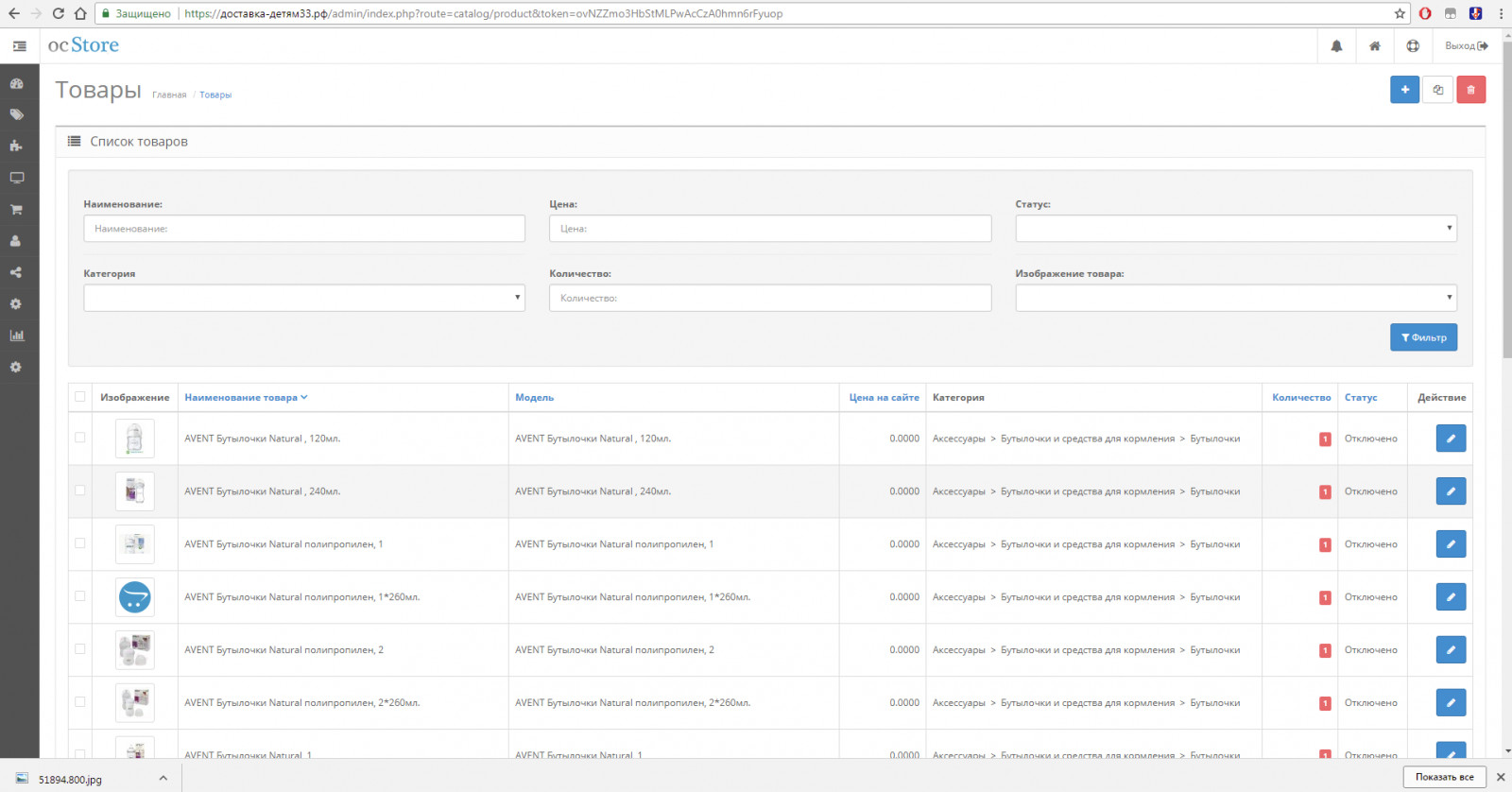
Task: Open the Sales cart icon in sidebar
Action: (x=16, y=209)
